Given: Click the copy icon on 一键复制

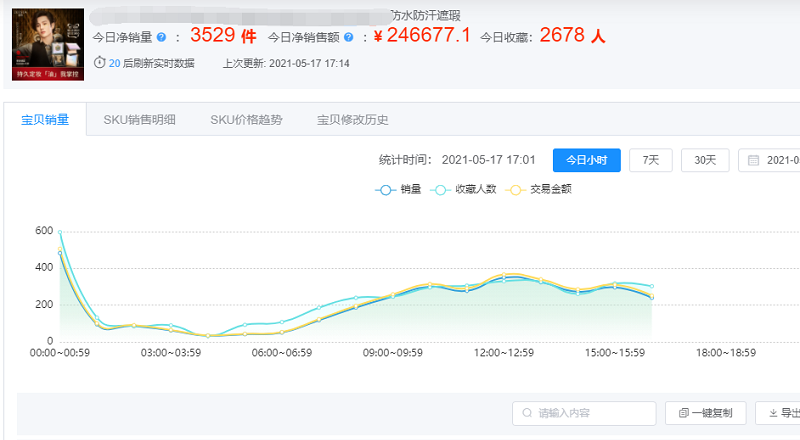Looking at the screenshot, I should click(684, 413).
